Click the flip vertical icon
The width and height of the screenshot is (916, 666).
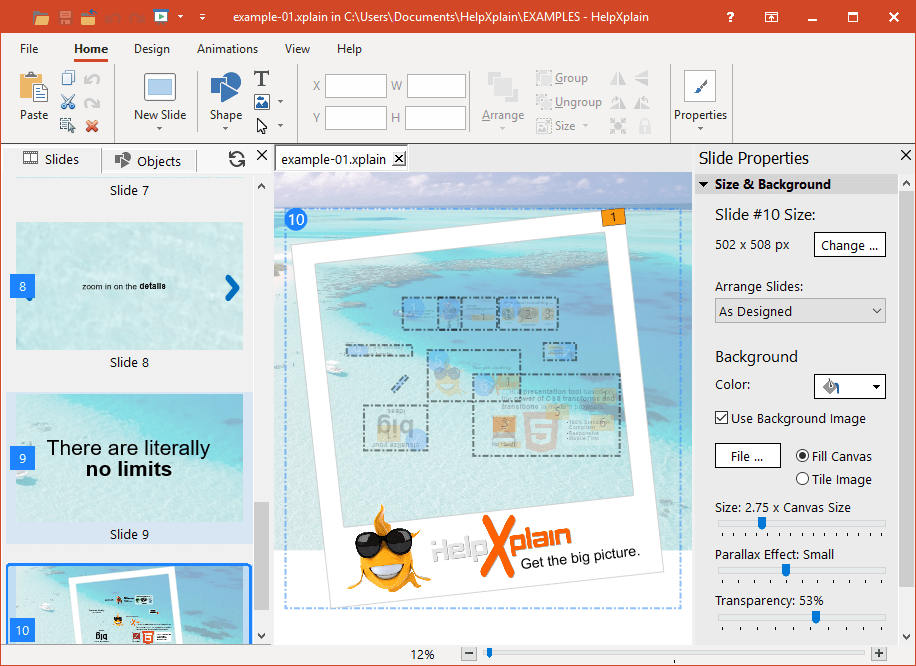click(642, 78)
